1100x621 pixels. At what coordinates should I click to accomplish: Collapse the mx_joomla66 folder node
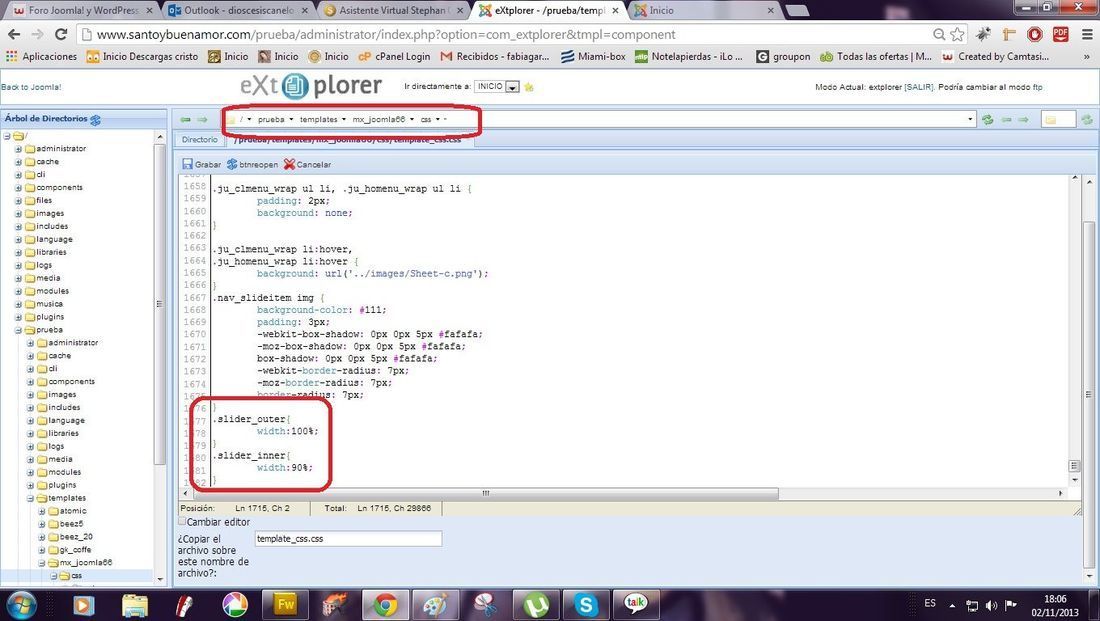click(x=42, y=563)
